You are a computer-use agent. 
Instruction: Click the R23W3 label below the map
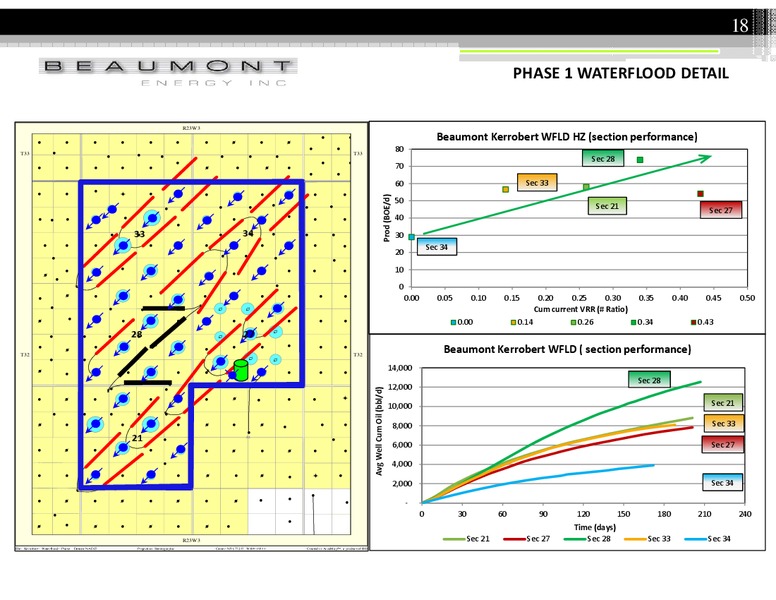tap(191, 540)
